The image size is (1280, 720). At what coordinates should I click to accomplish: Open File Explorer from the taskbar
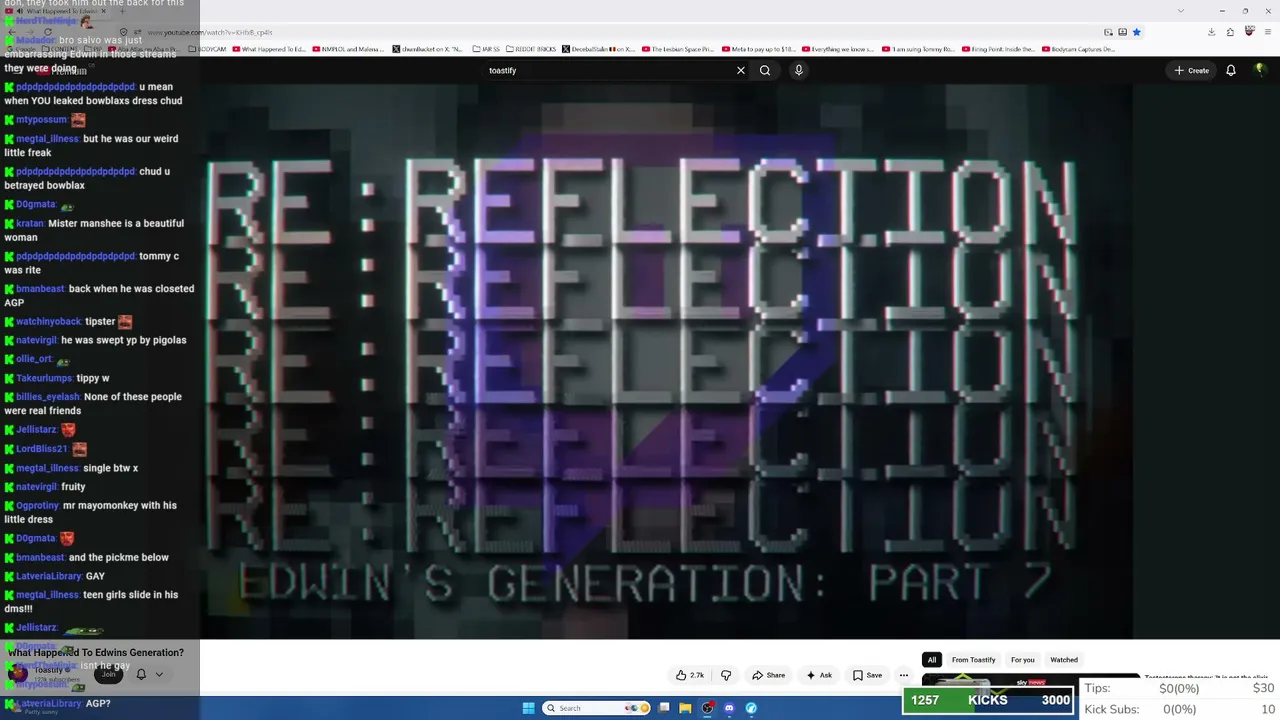pyautogui.click(x=685, y=708)
